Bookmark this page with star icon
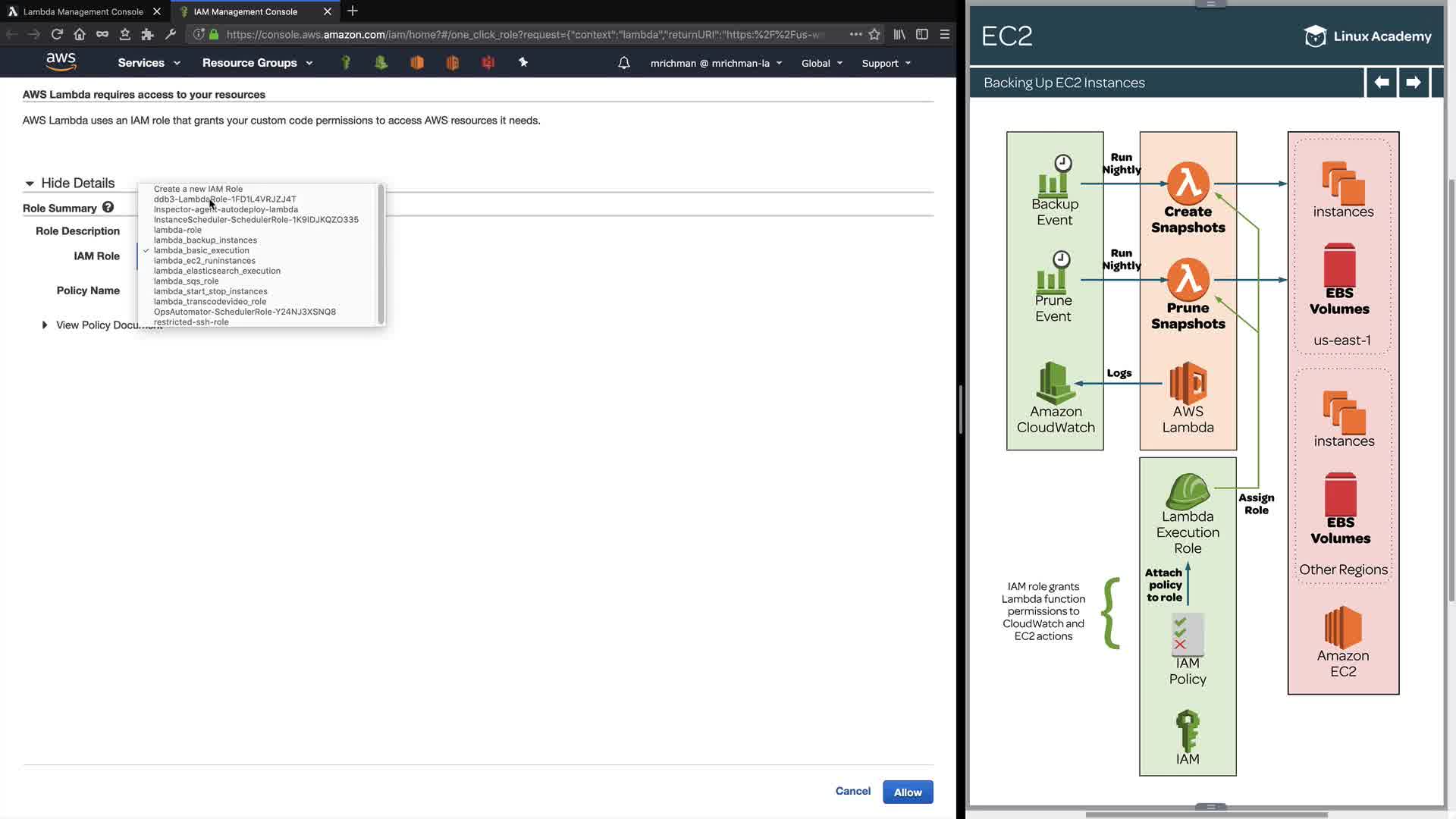The image size is (1456, 819). pos(874,34)
